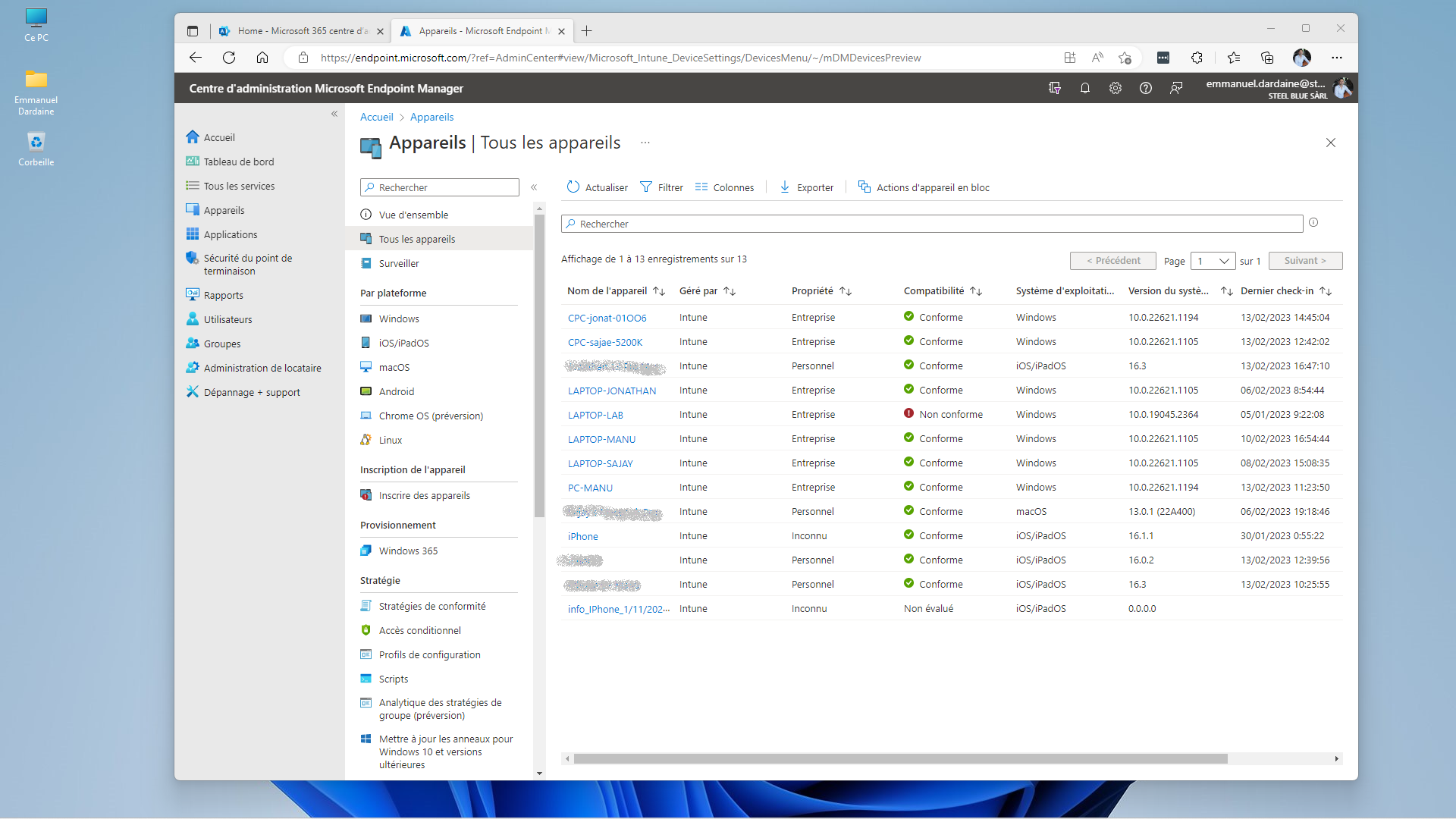
Task: Open the more options ellipsis beside title
Action: click(645, 143)
